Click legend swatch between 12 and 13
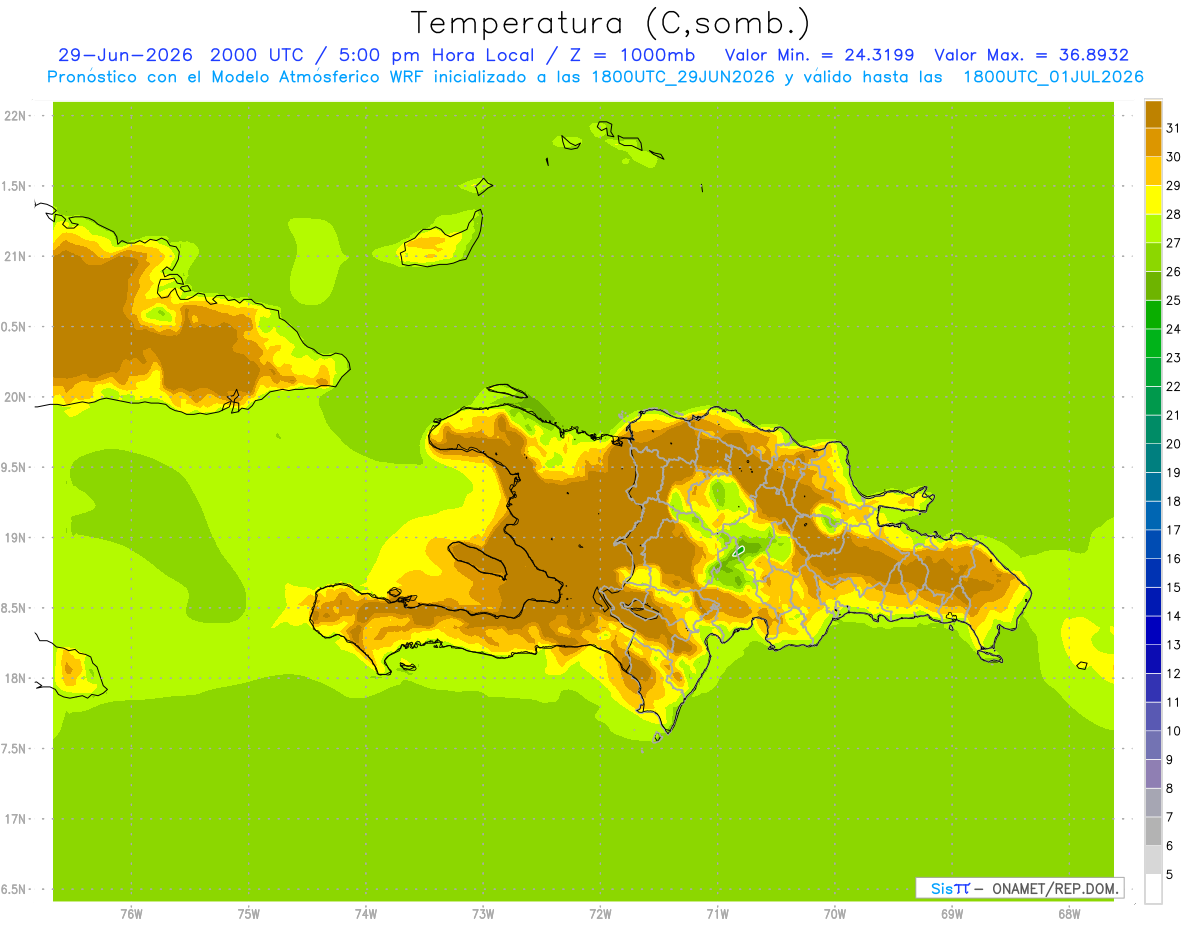This screenshot has width=1200, height=927. [1153, 659]
